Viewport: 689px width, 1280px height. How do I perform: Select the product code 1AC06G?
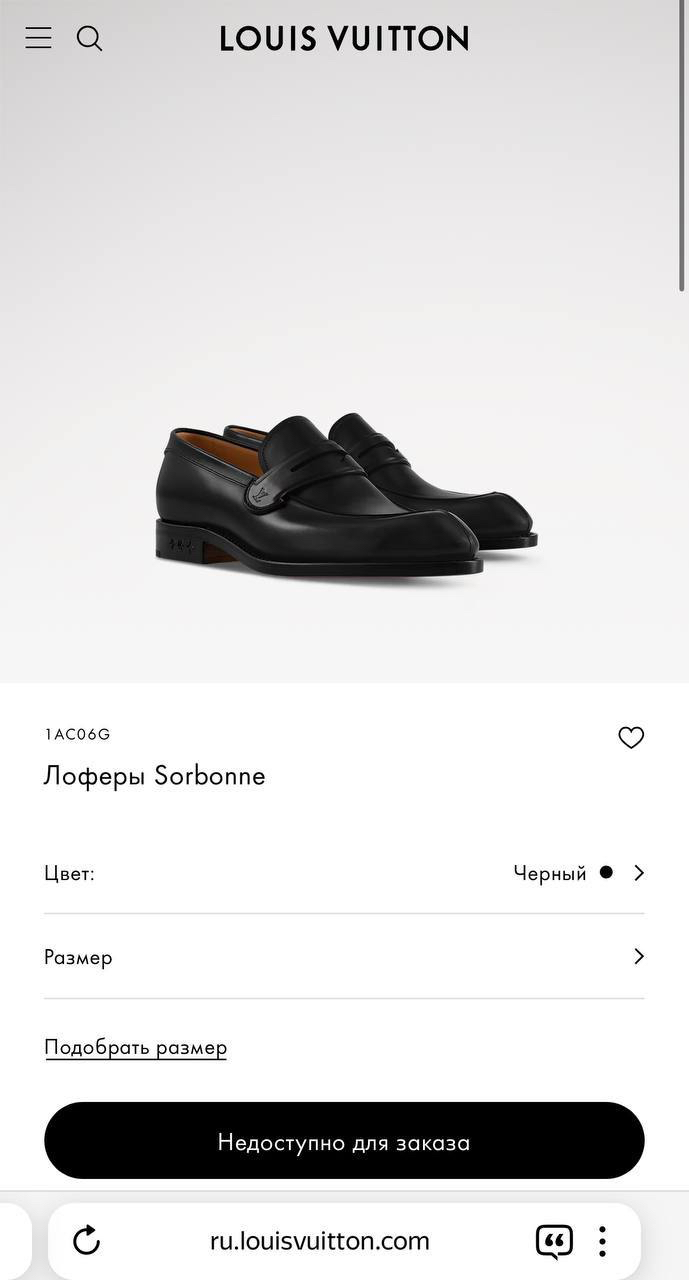click(77, 734)
